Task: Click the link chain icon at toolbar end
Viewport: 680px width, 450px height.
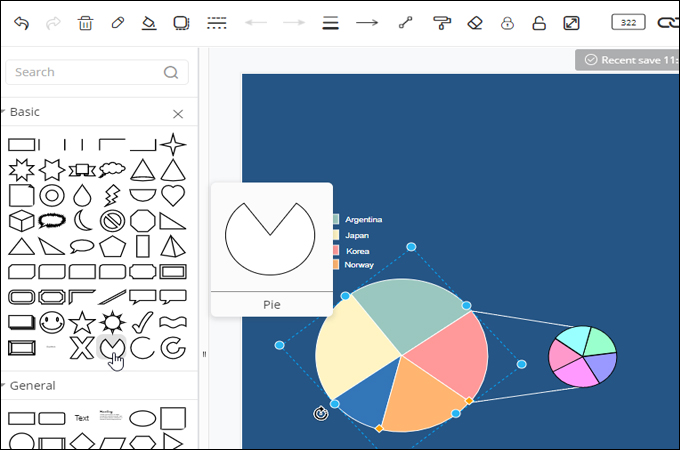Action: (668, 23)
